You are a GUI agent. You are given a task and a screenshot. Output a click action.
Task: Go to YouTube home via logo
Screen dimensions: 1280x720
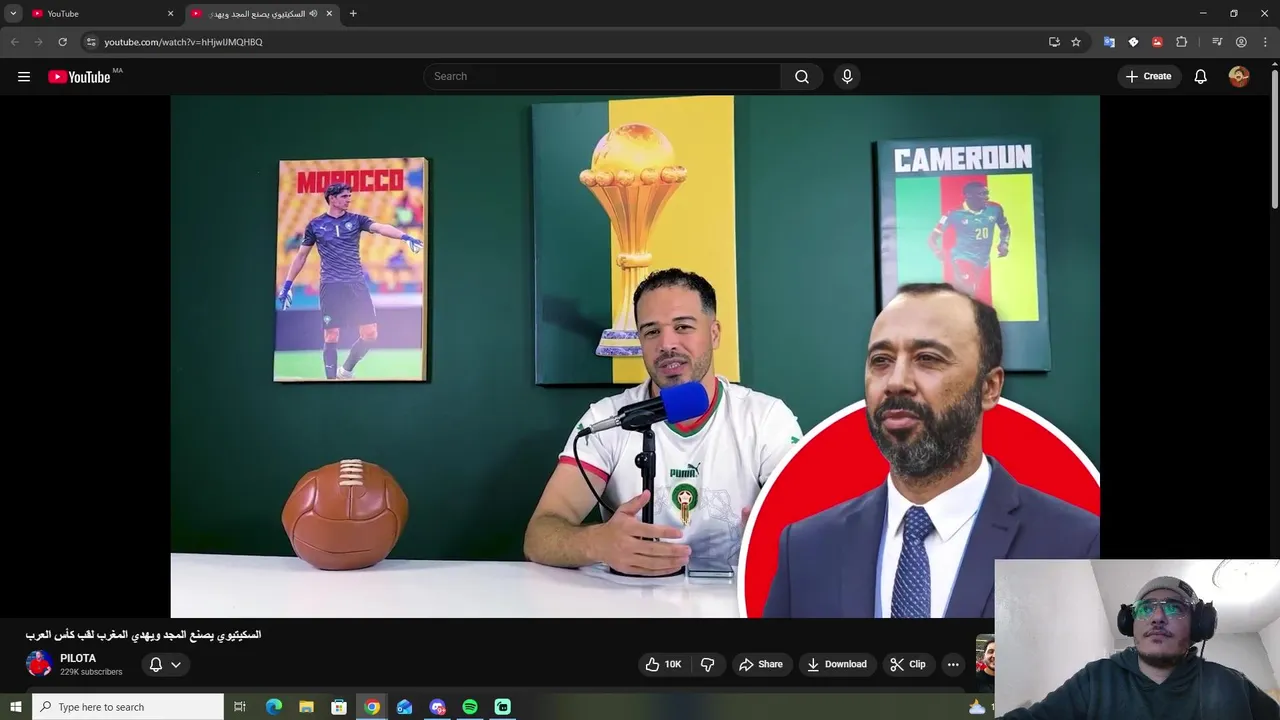79,77
